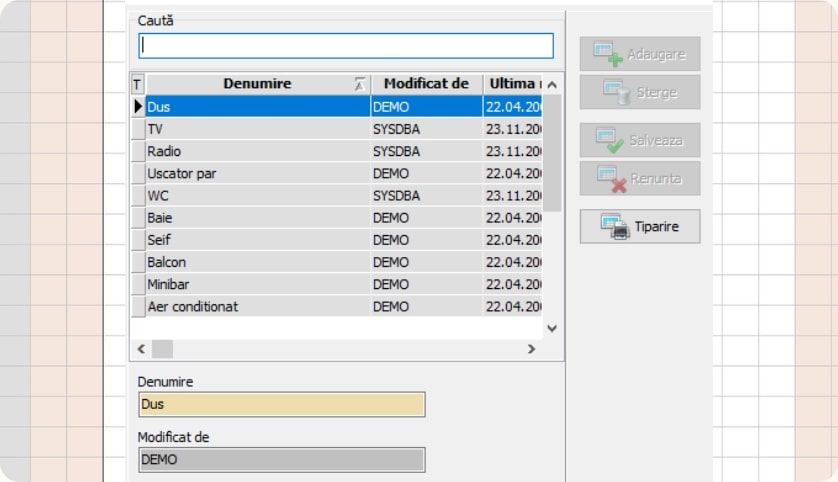The height and width of the screenshot is (482, 838).
Task: Click the Tiparire printer icon
Action: (x=614, y=227)
